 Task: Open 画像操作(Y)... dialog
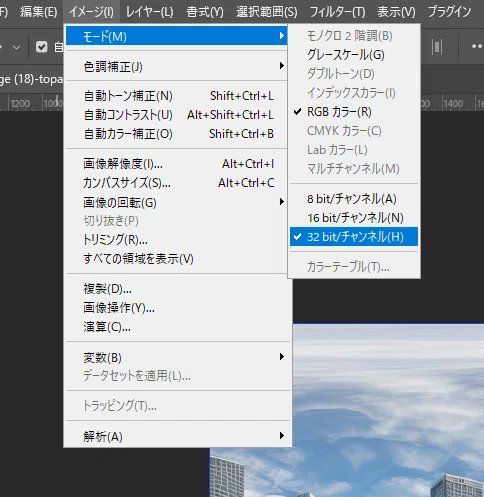(x=178, y=308)
